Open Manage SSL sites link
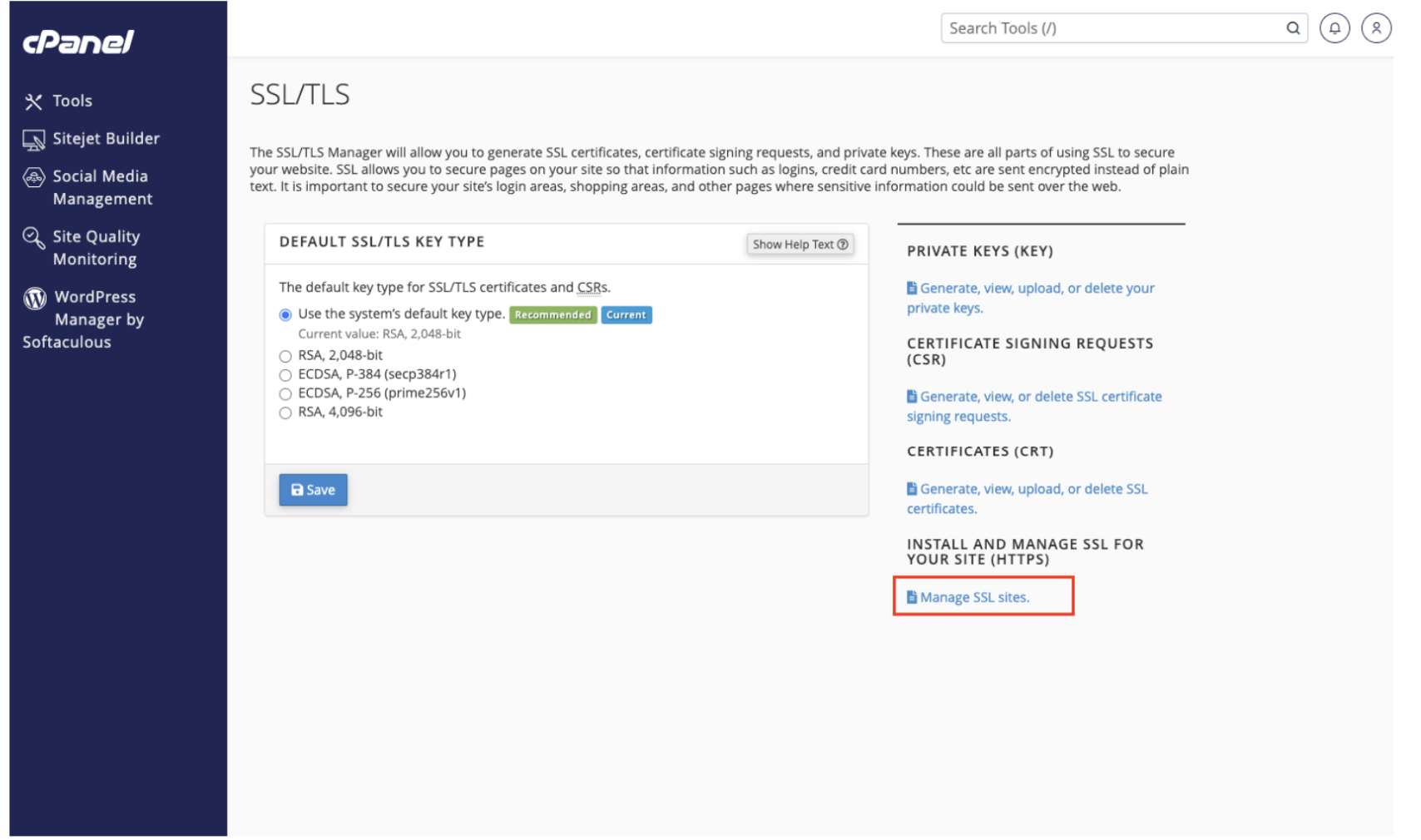This screenshot has width=1421, height=840. (968, 597)
